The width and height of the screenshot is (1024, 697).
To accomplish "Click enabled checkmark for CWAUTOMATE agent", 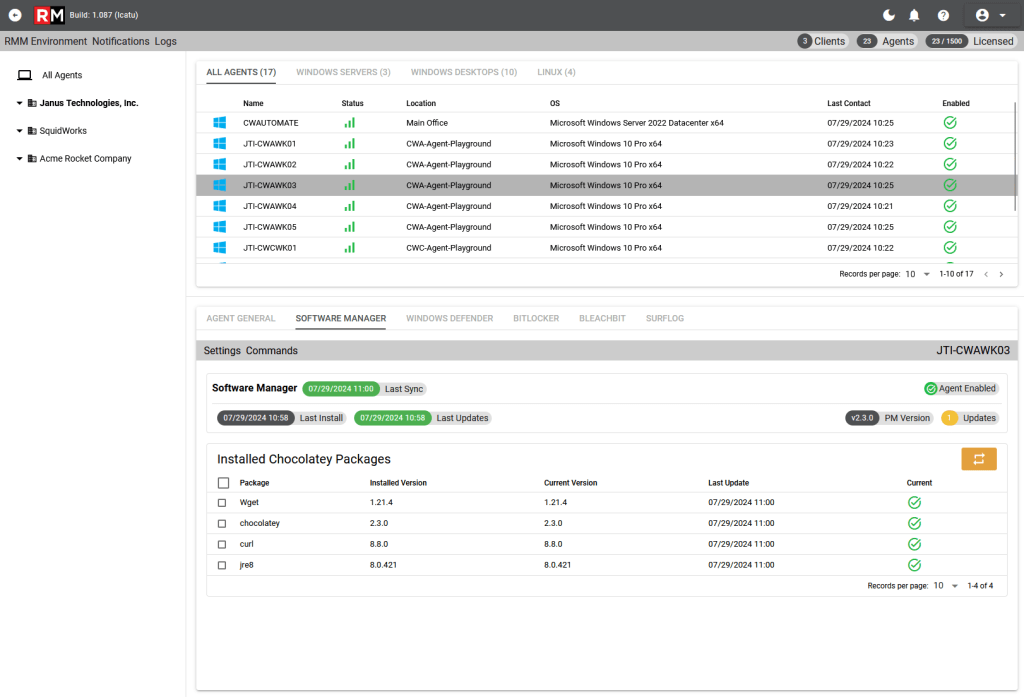I will 950,122.
